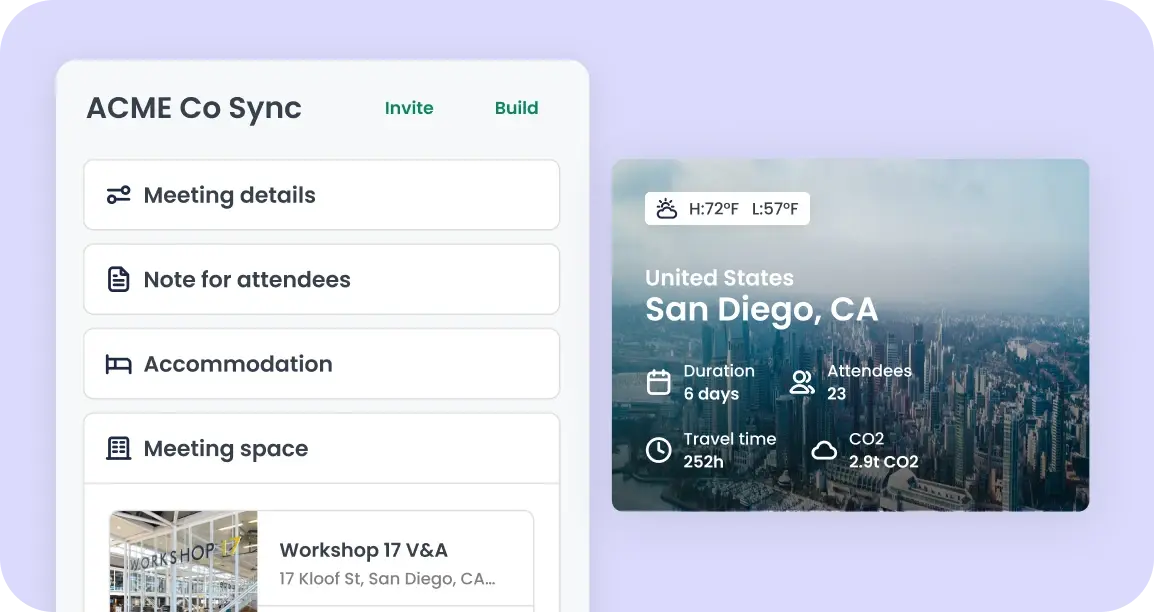Screen dimensions: 1154x612
Task: Click the Duration calendar icon
Action: [659, 382]
